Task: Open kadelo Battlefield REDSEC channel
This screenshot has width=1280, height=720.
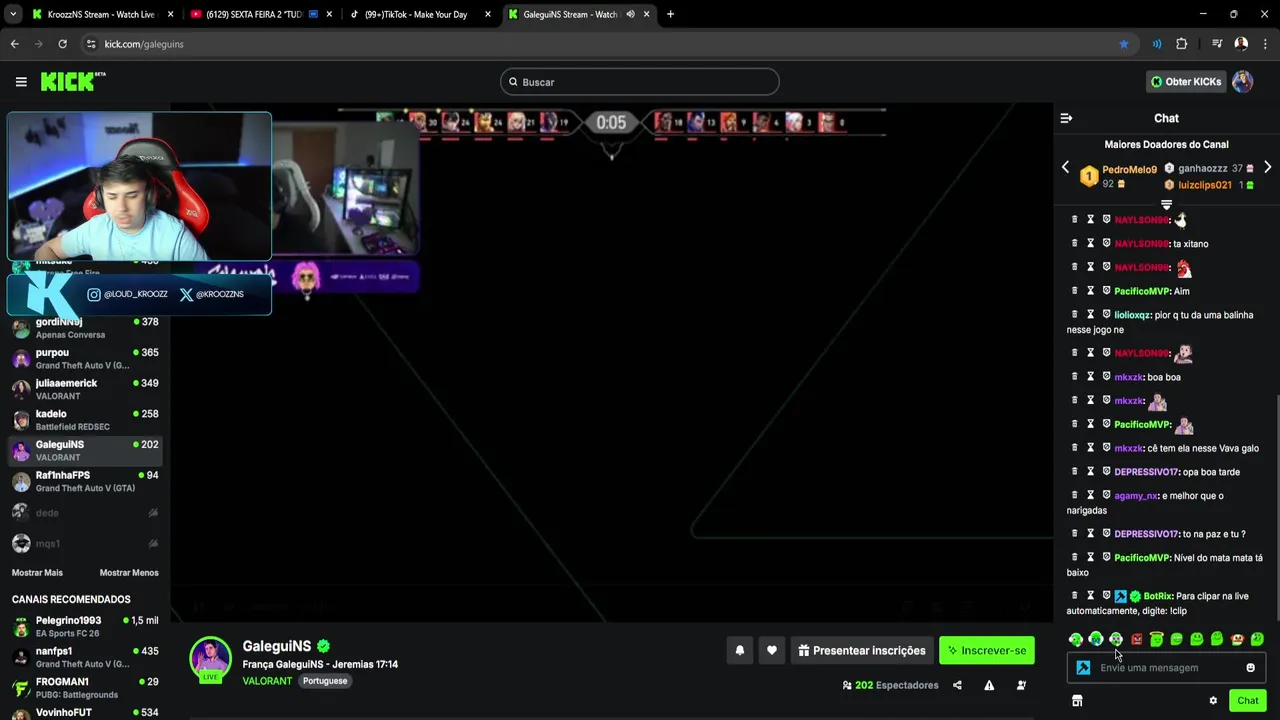Action: coord(85,420)
